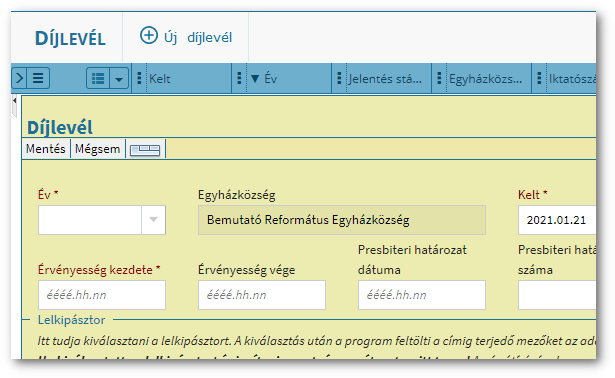
Task: Expand the side panel with arrow icon
Action: pyautogui.click(x=19, y=78)
